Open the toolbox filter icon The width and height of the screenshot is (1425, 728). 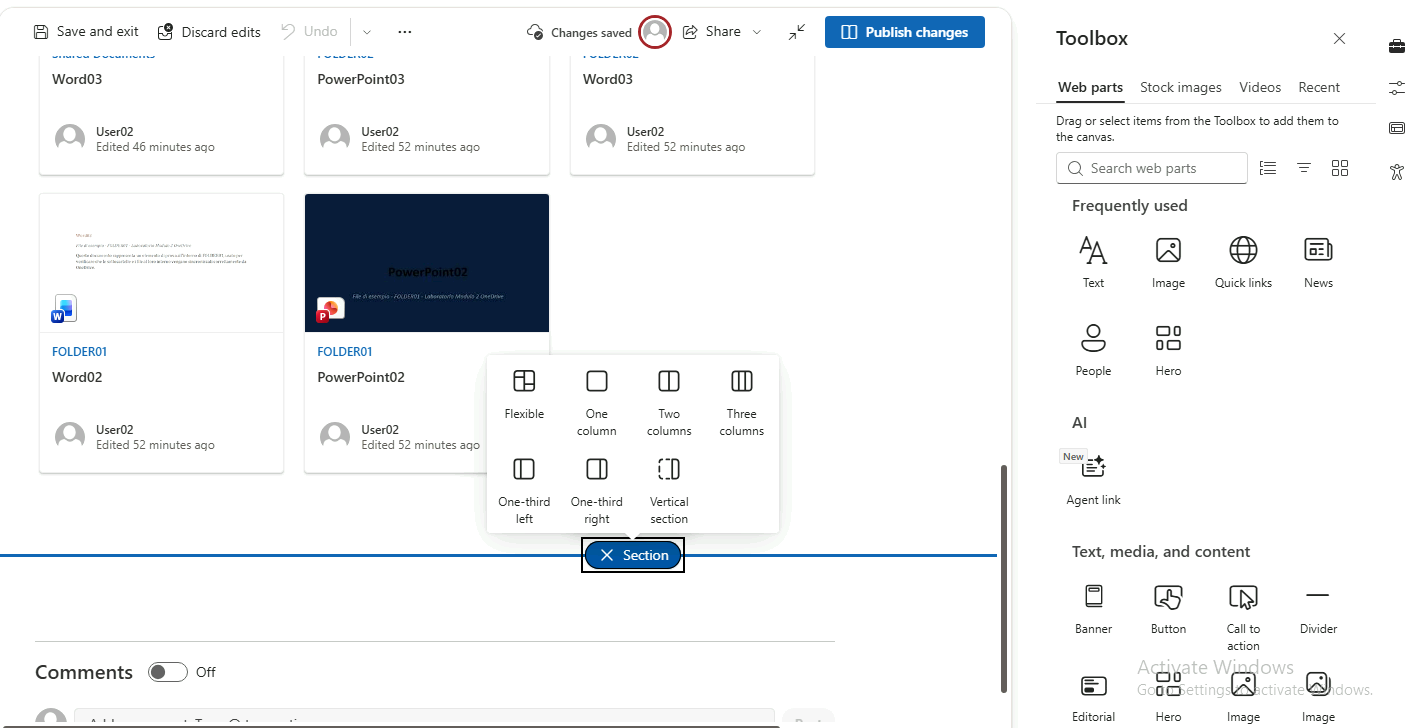click(x=1304, y=168)
